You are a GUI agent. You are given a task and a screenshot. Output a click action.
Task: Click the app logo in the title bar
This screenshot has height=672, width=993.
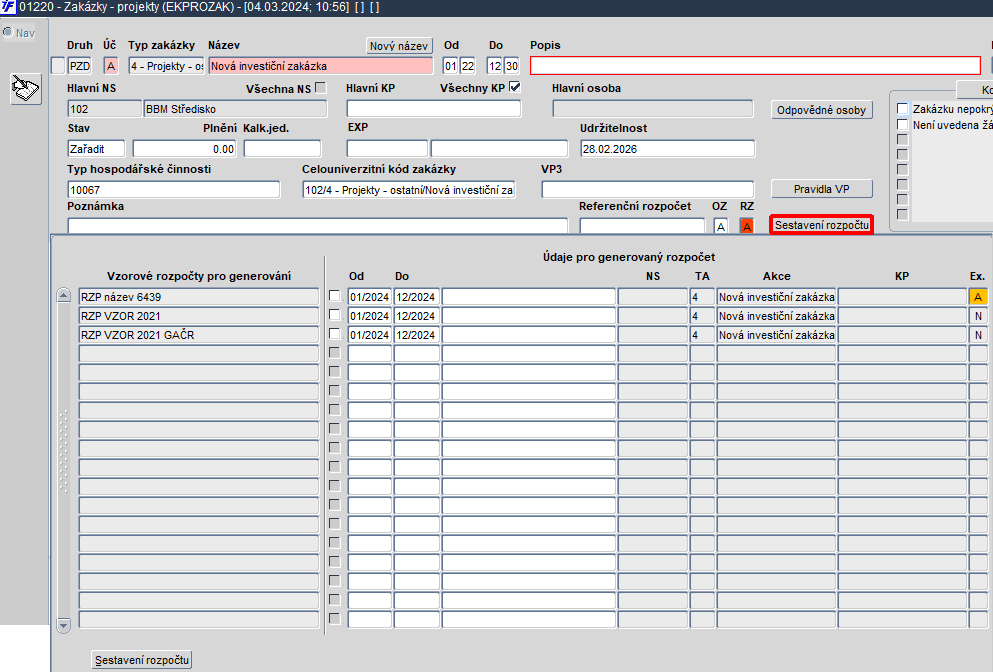9,7
